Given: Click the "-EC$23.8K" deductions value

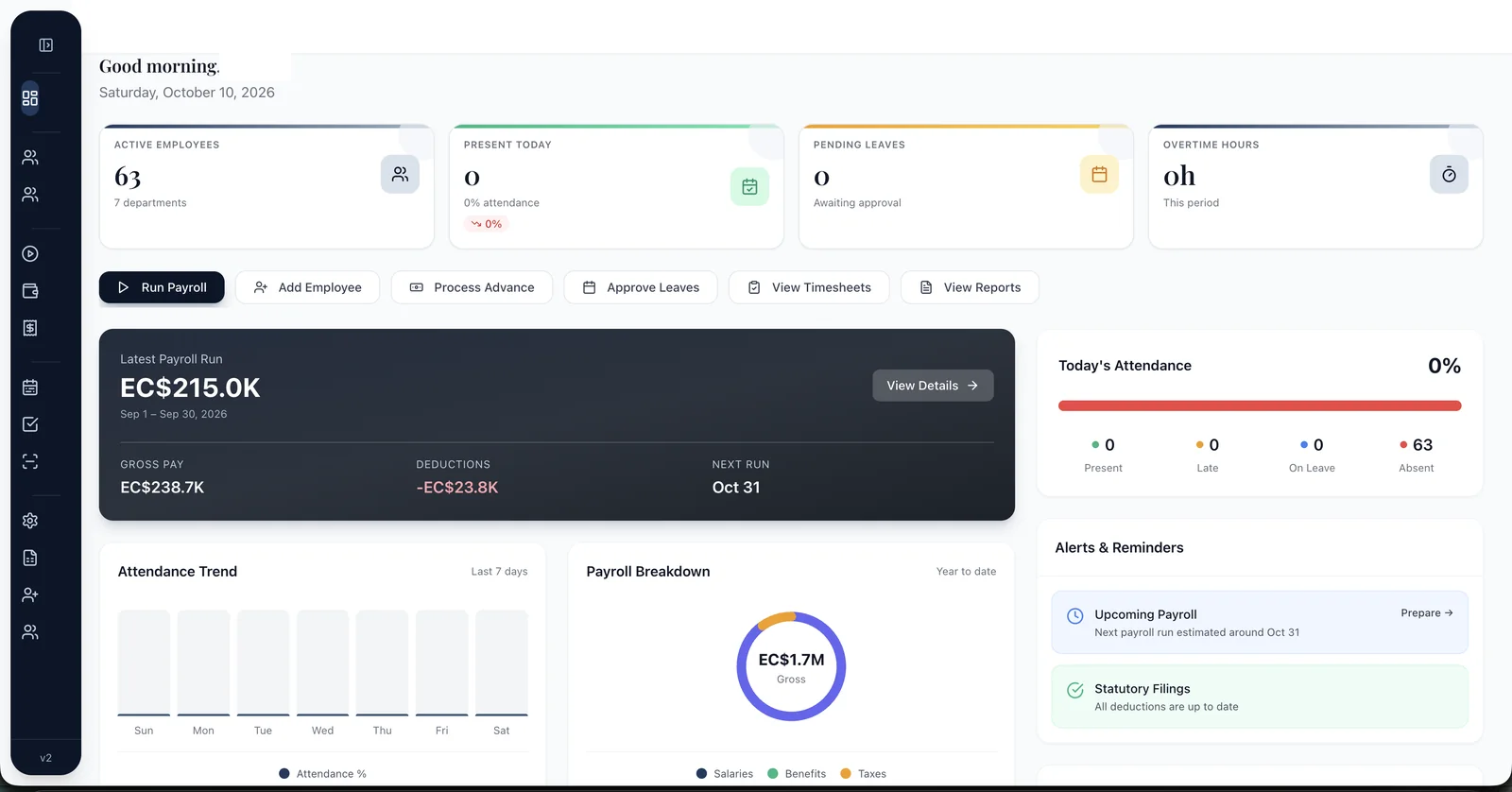Looking at the screenshot, I should point(457,488).
